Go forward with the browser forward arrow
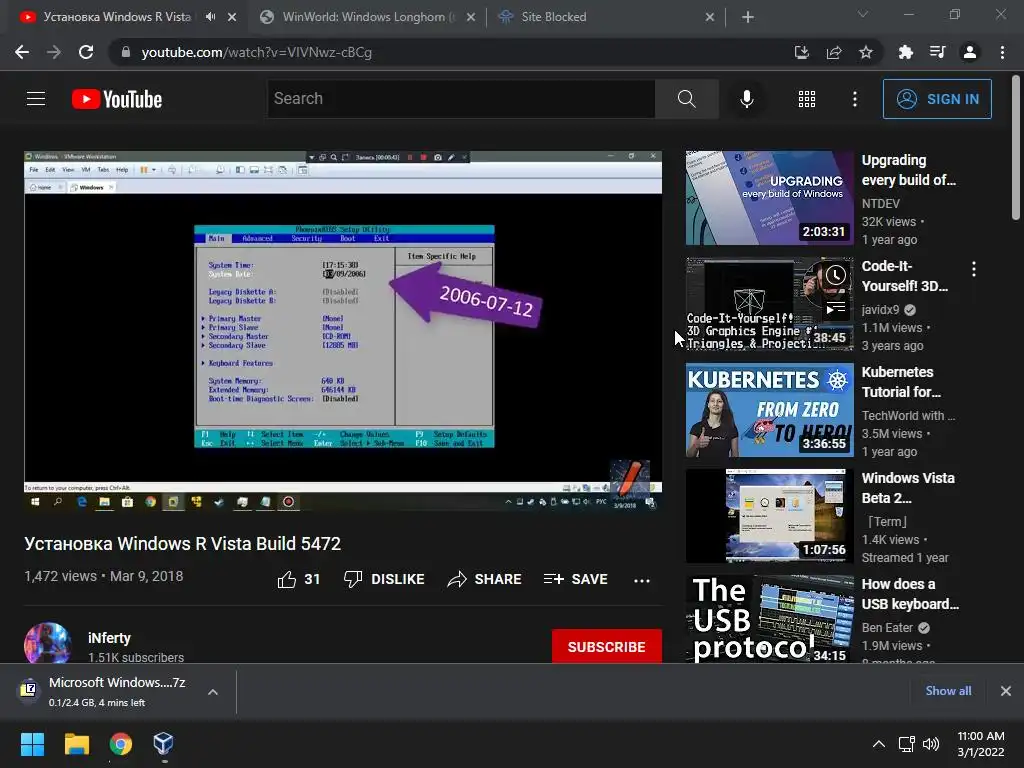 [54, 52]
